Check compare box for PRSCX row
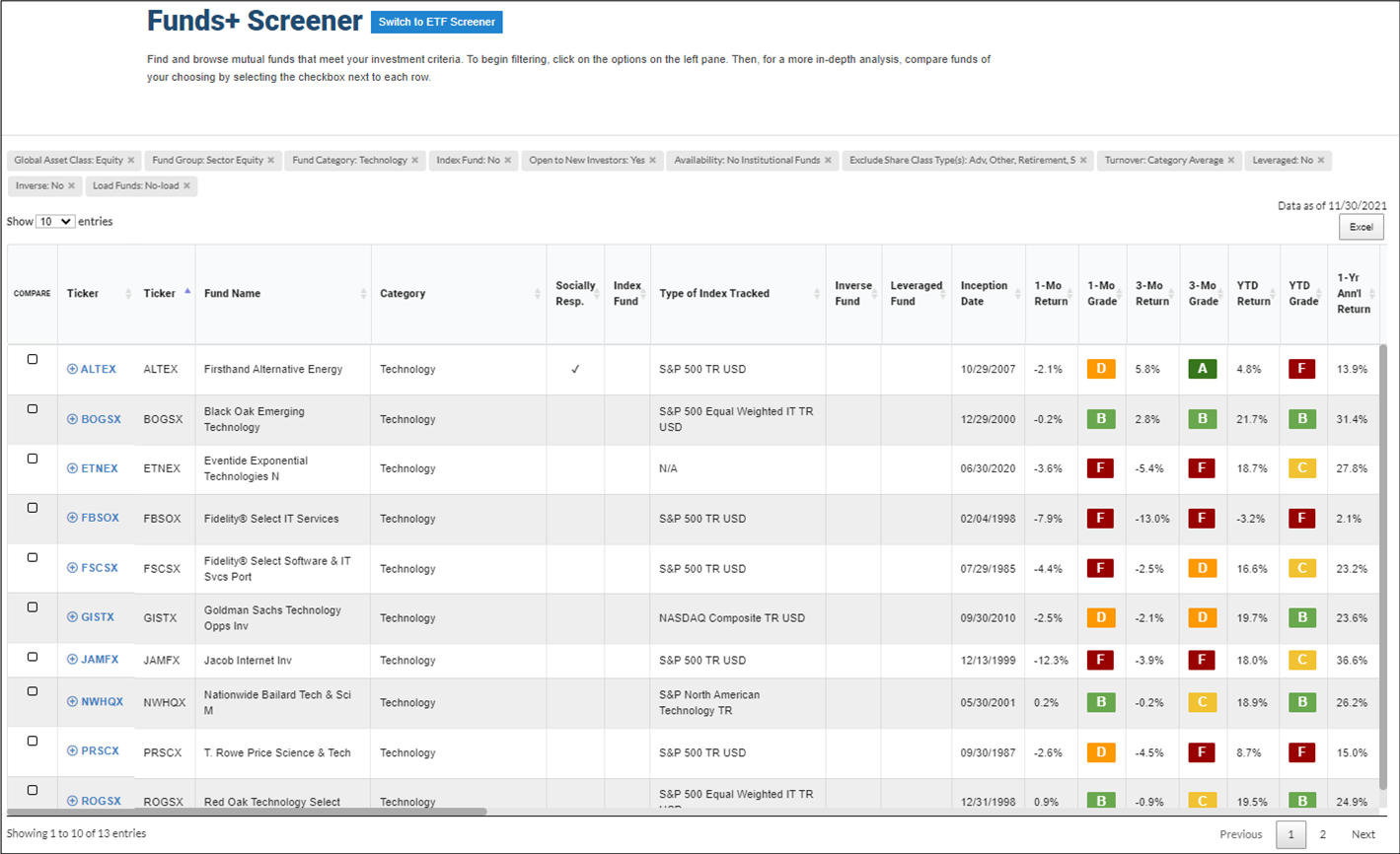Viewport: 1400px width, 854px height. pyautogui.click(x=33, y=741)
